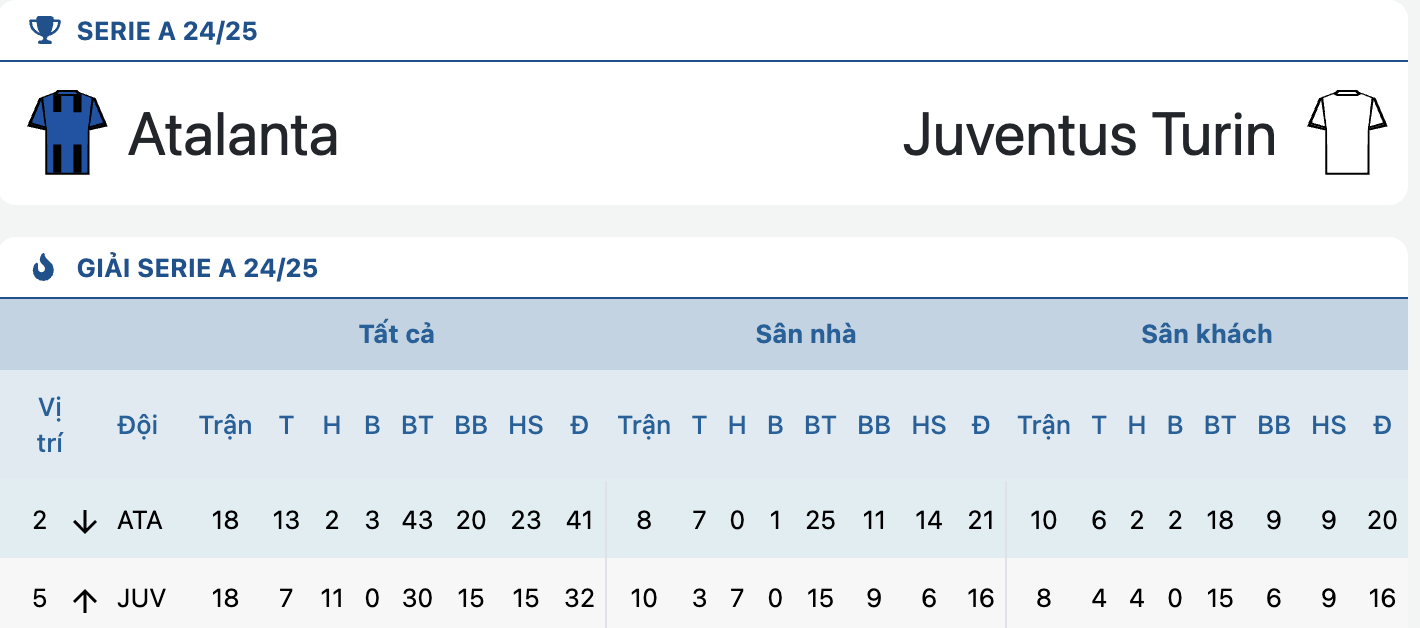Viewport: 1420px width, 628px height.
Task: Sort by the Đội column header
Action: click(137, 425)
